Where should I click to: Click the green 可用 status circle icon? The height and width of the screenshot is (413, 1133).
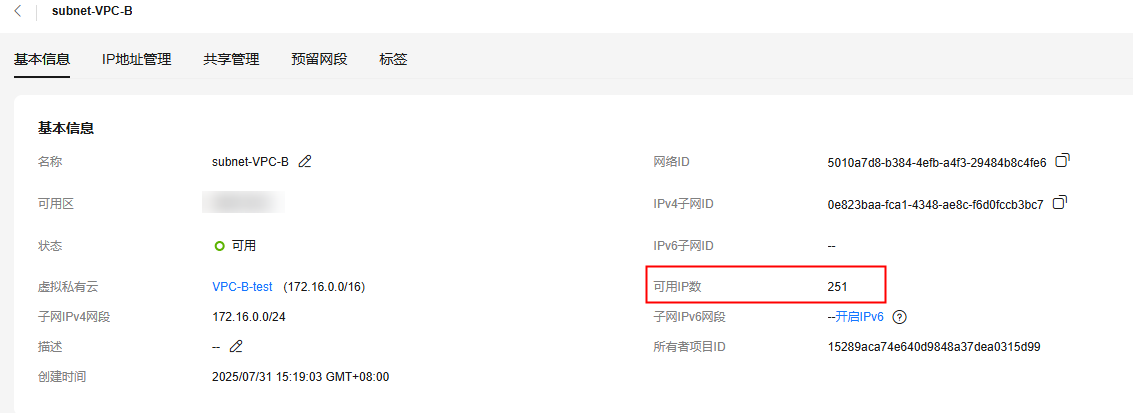pyautogui.click(x=220, y=245)
